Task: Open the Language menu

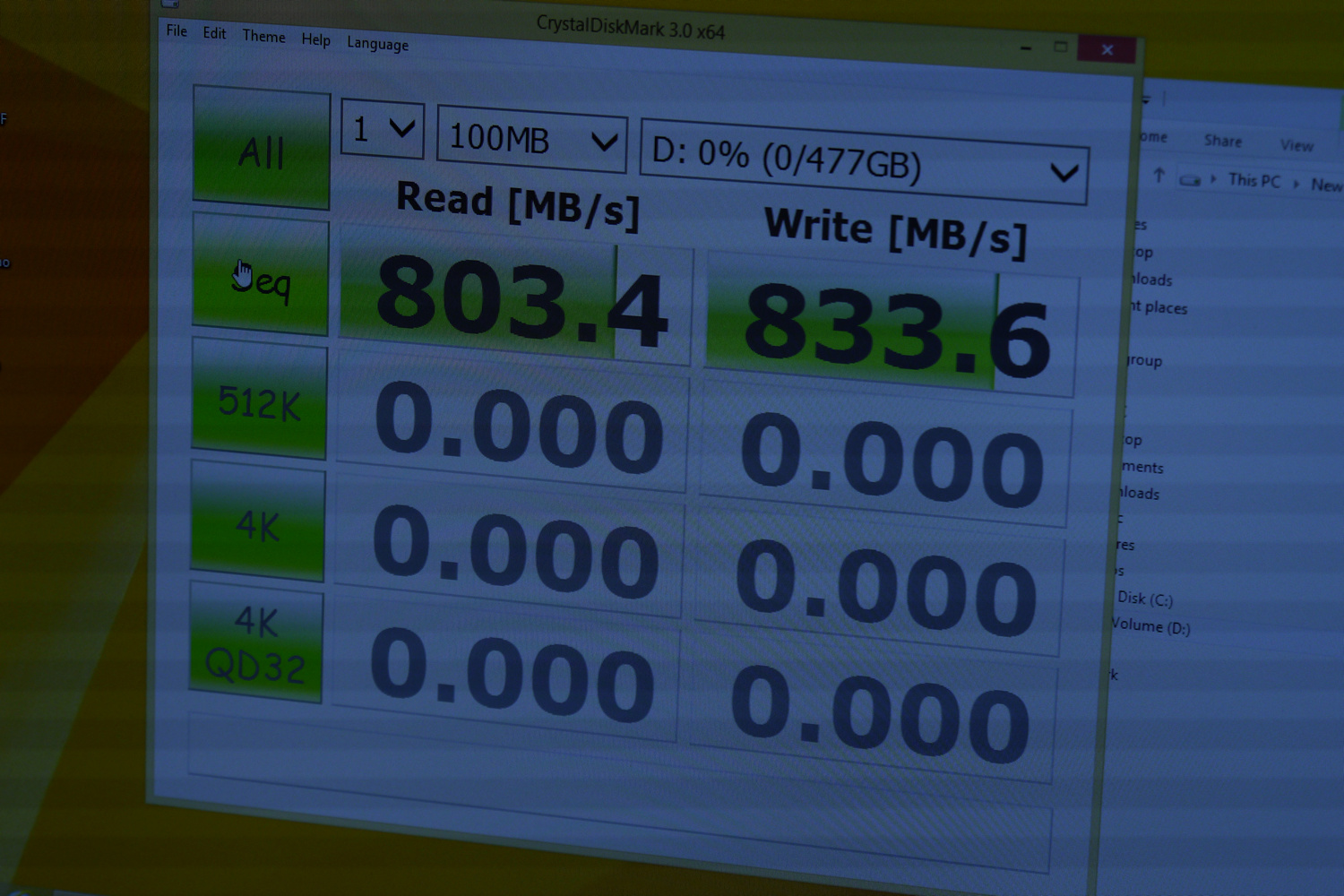Action: click(x=377, y=44)
